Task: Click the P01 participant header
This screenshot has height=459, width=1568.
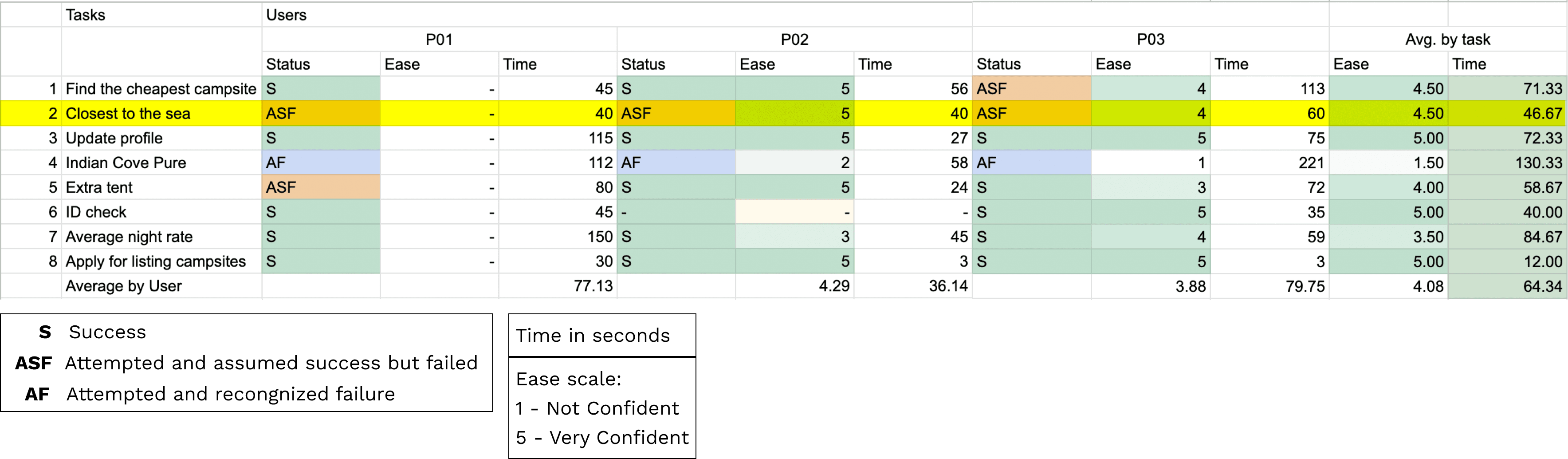Action: [x=439, y=40]
